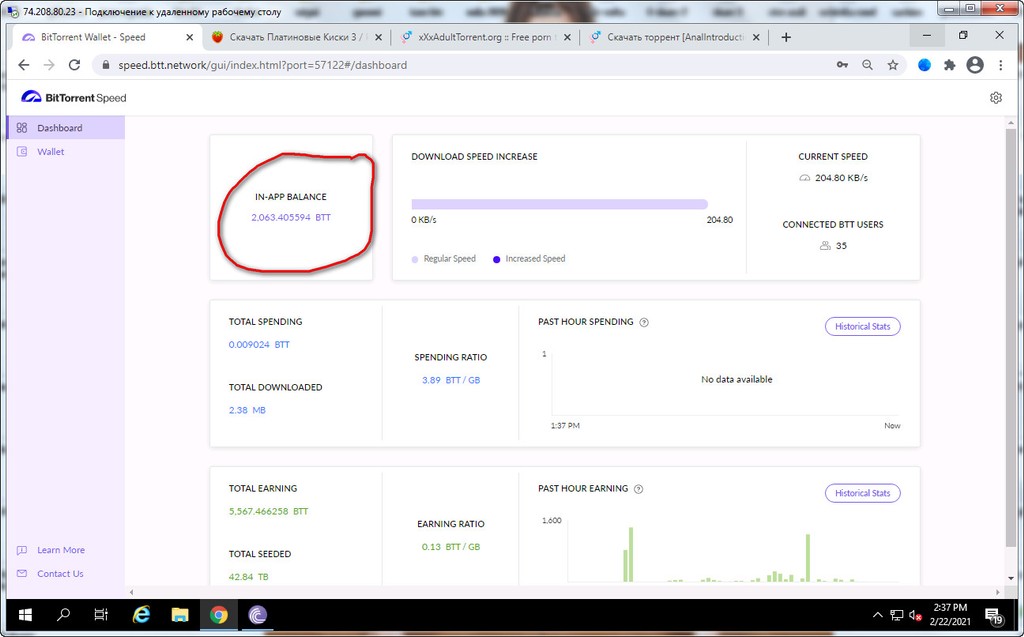Open Windows taskbar search
Screen dimensions: 1024x637
(x=63, y=615)
